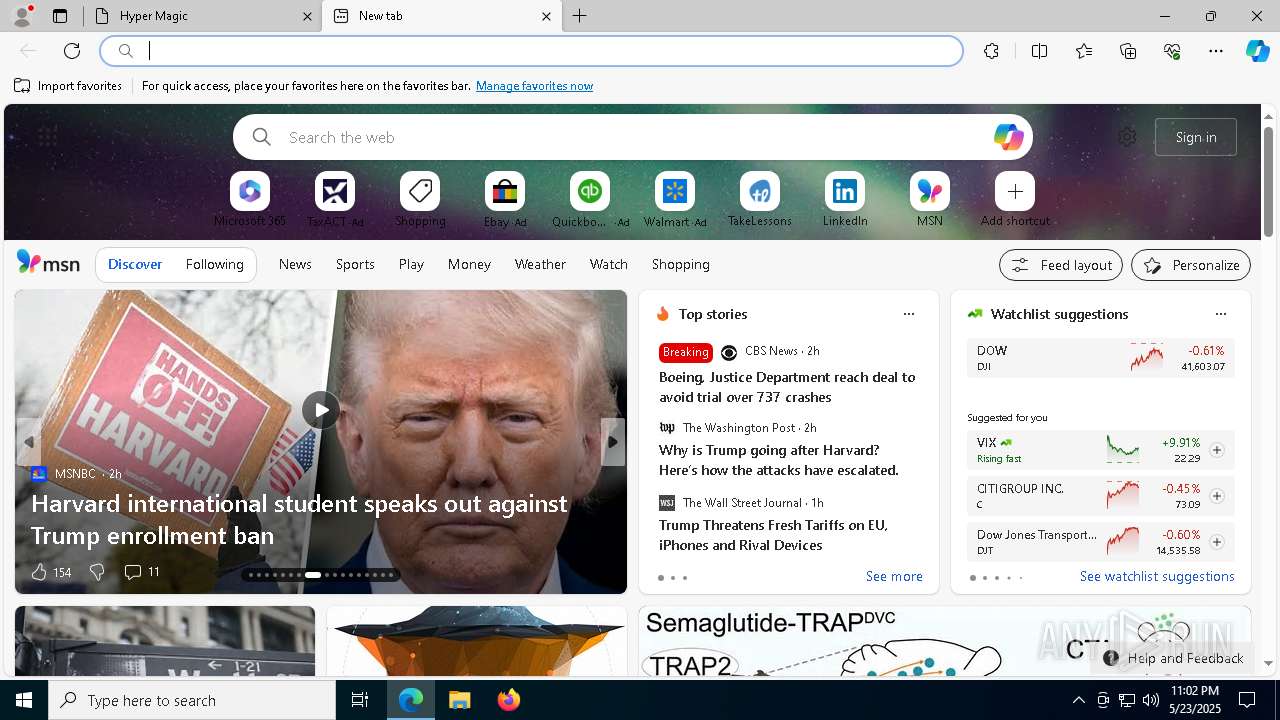Add VIX to watchlist

point(1216,450)
